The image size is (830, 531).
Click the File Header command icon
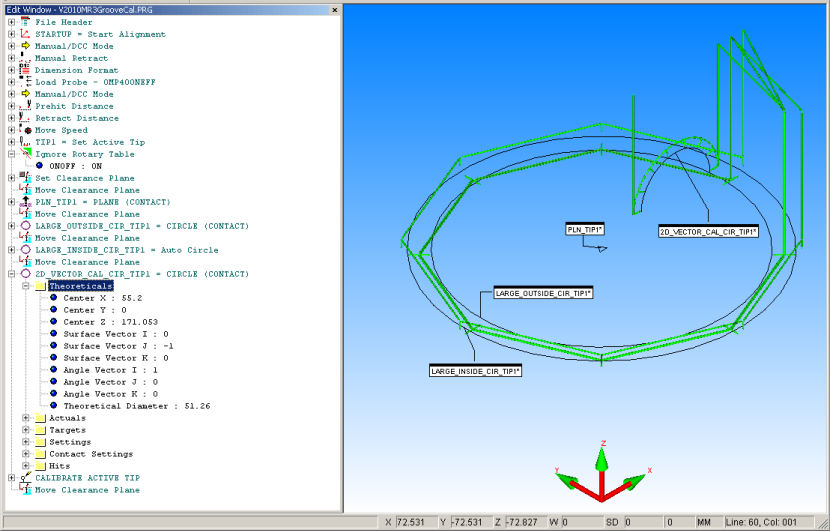[x=25, y=21]
